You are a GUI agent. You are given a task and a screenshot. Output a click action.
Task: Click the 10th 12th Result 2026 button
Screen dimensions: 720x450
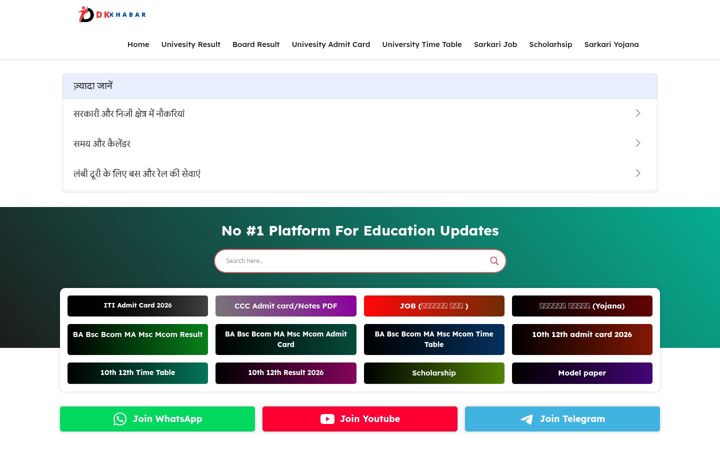tap(286, 373)
